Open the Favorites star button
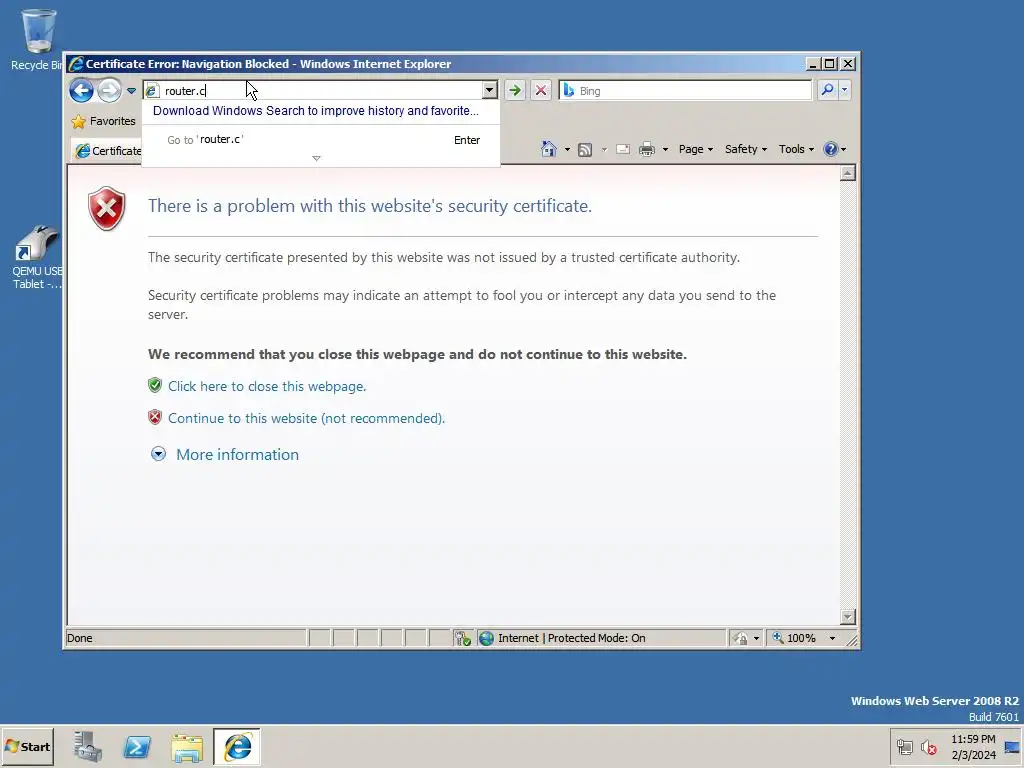Screen dimensions: 1024x768 (x=104, y=121)
